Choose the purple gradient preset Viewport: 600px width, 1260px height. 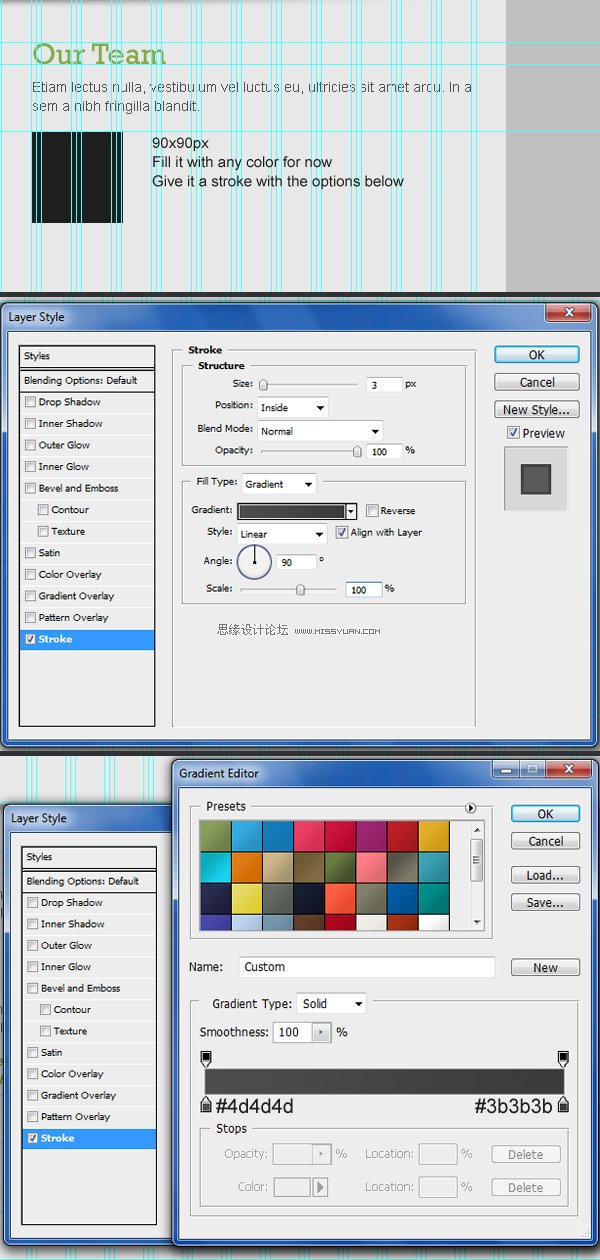point(371,836)
